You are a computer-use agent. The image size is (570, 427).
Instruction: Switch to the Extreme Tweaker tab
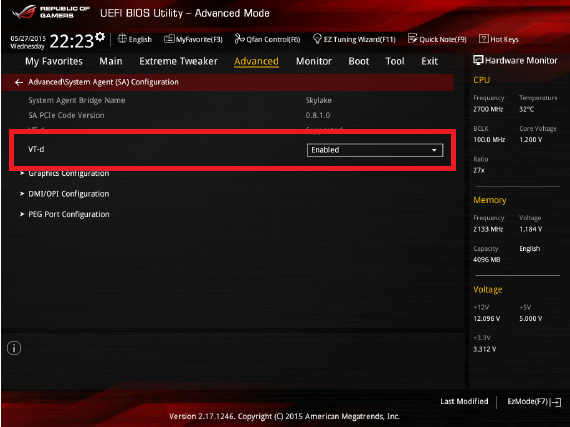coord(178,61)
